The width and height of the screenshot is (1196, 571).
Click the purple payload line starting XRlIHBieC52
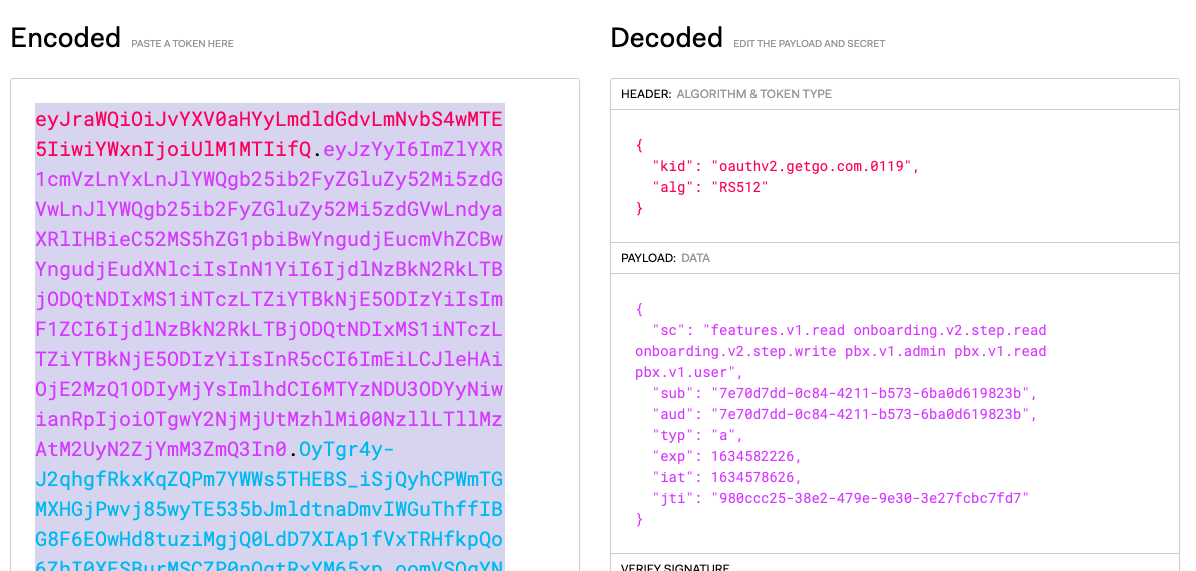point(268,239)
